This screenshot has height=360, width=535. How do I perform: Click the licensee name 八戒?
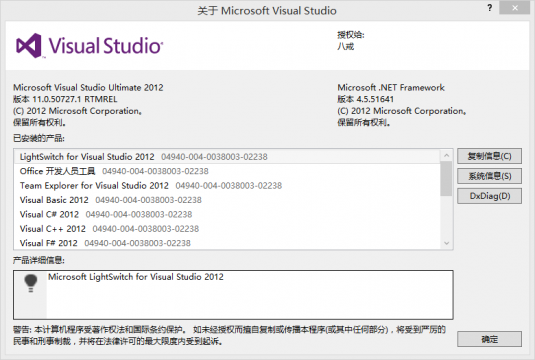[345, 46]
